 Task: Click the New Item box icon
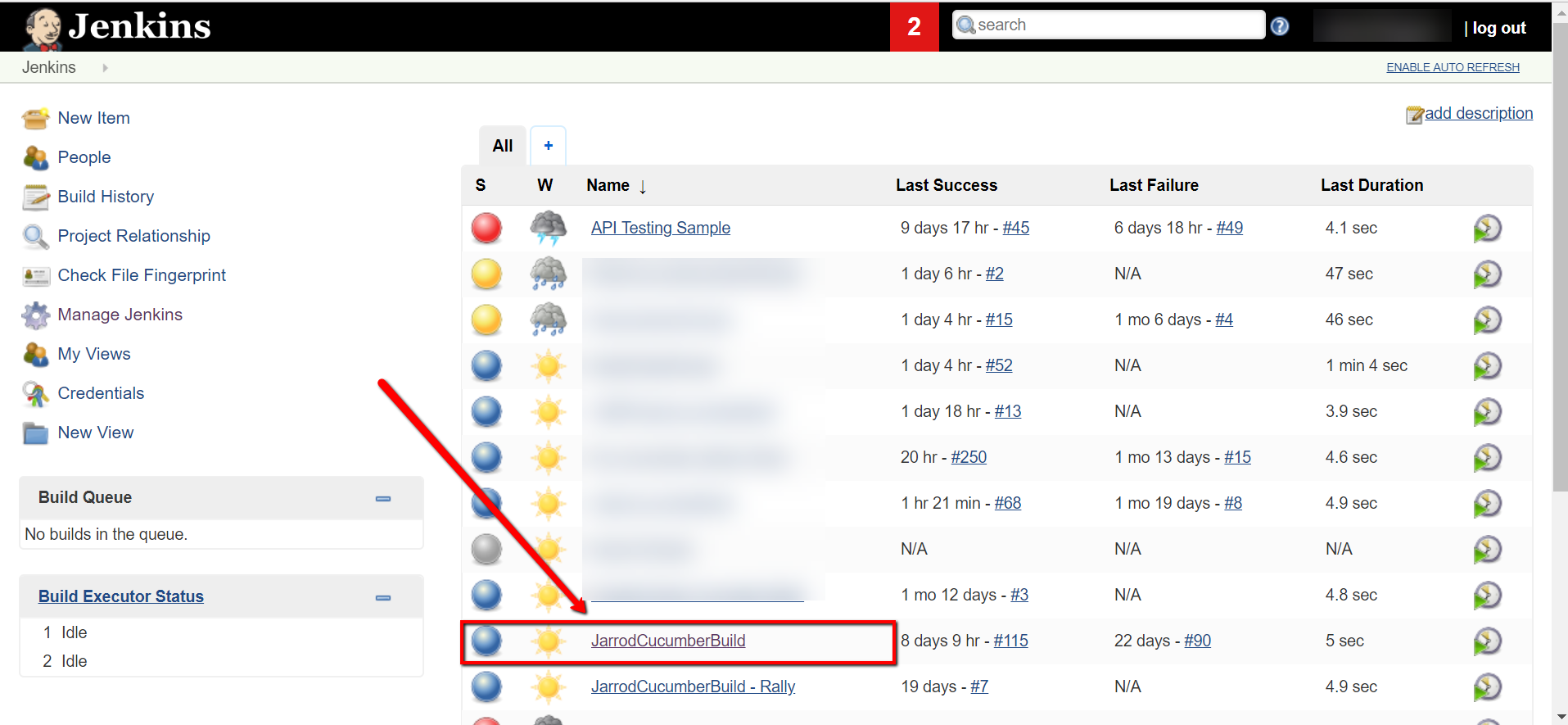coord(36,119)
